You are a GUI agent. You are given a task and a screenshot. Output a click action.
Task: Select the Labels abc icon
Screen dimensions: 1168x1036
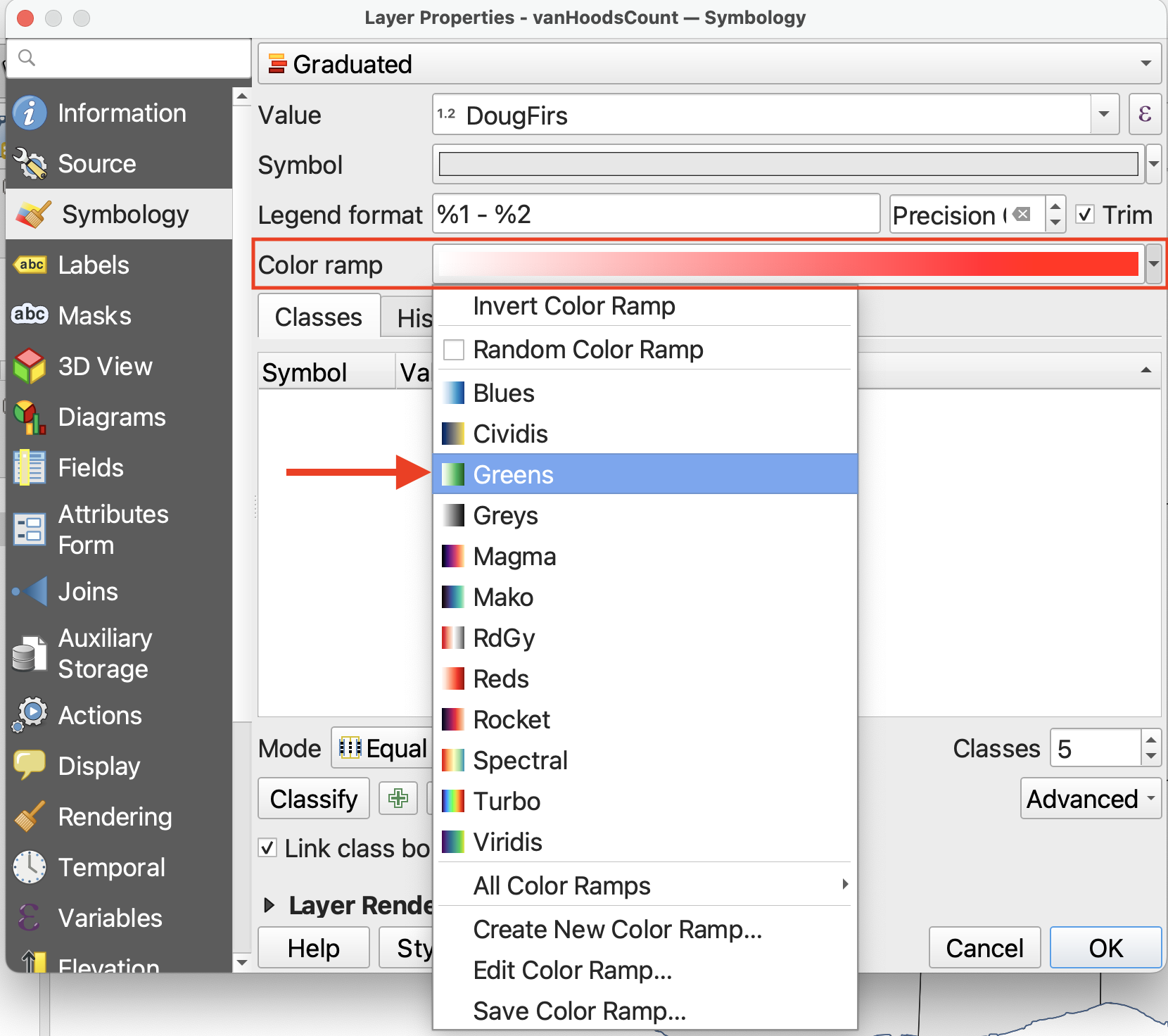pos(30,265)
